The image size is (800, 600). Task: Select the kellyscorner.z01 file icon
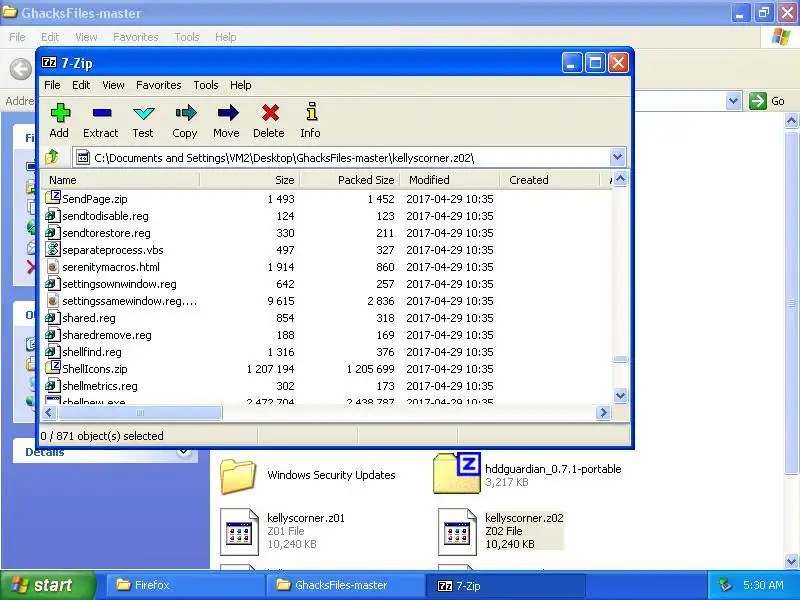point(239,532)
